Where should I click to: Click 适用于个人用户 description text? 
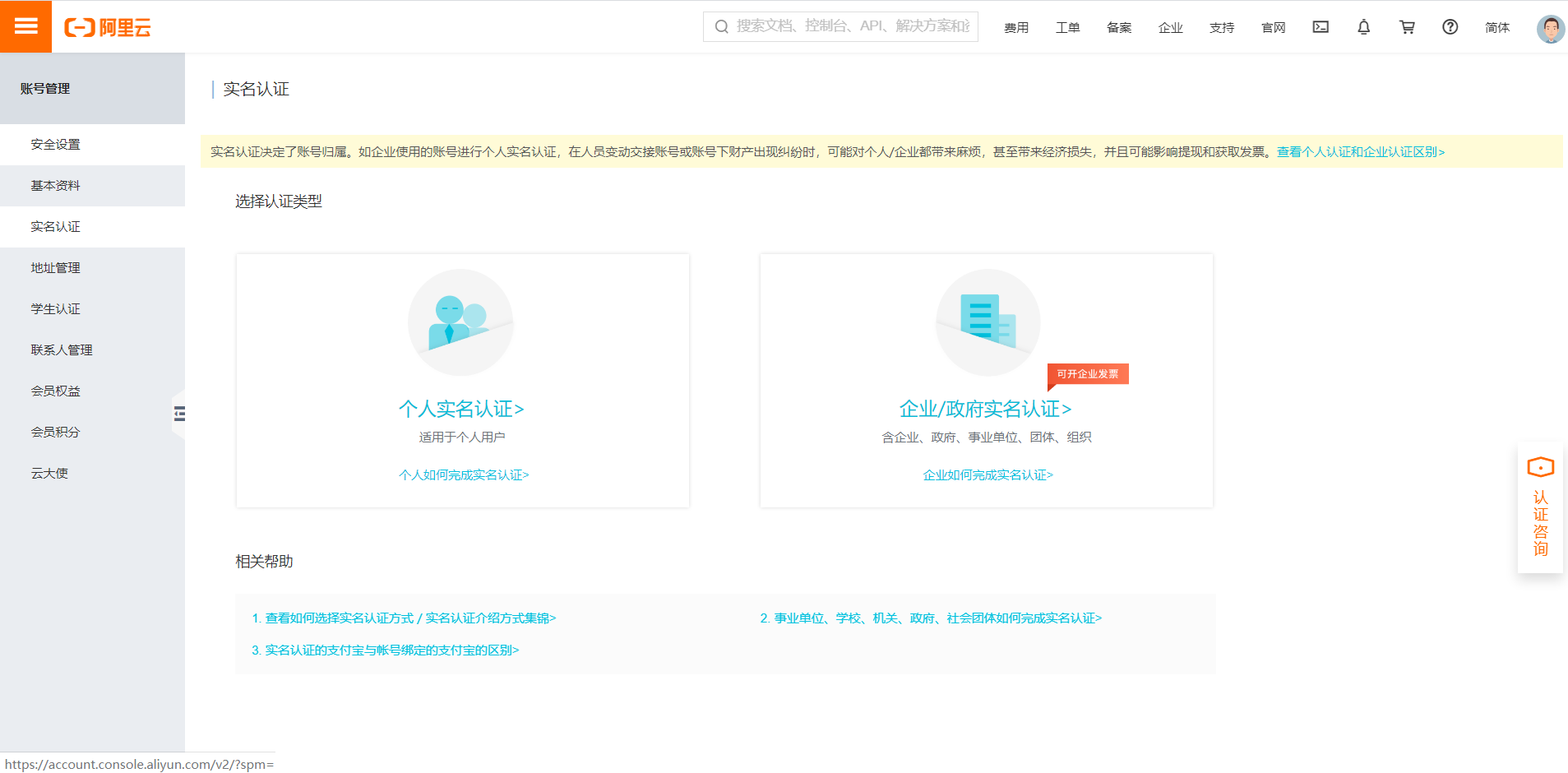[462, 437]
